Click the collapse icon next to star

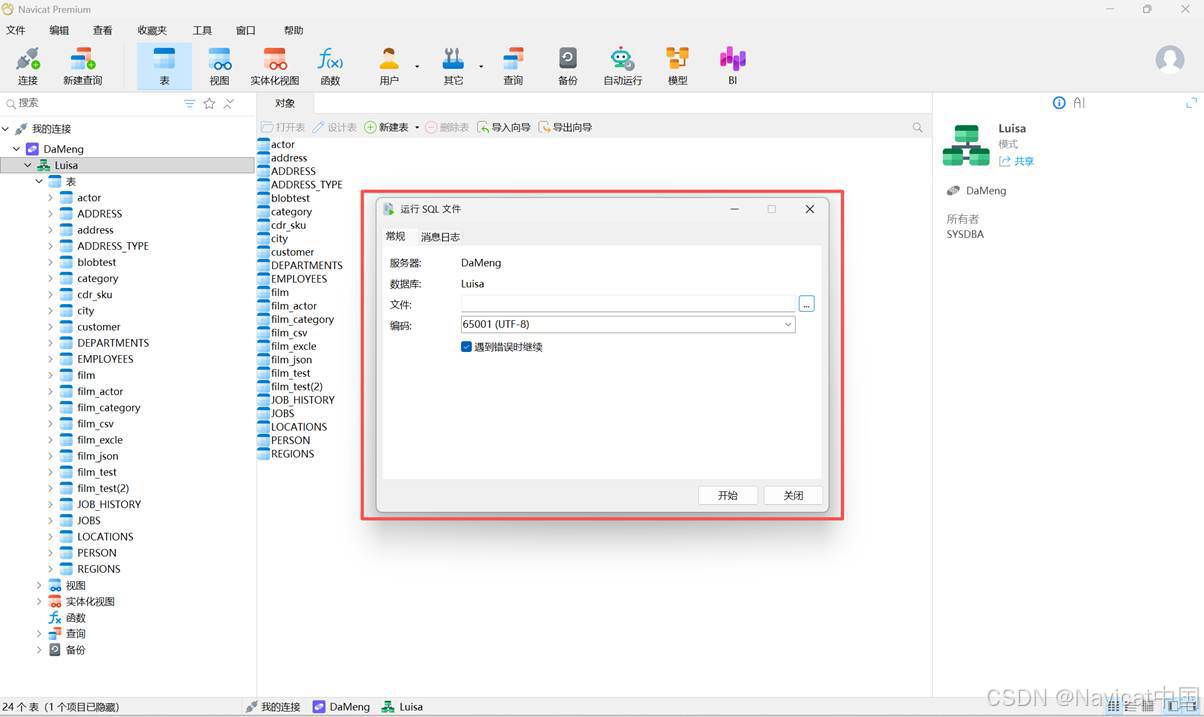pyautogui.click(x=229, y=103)
